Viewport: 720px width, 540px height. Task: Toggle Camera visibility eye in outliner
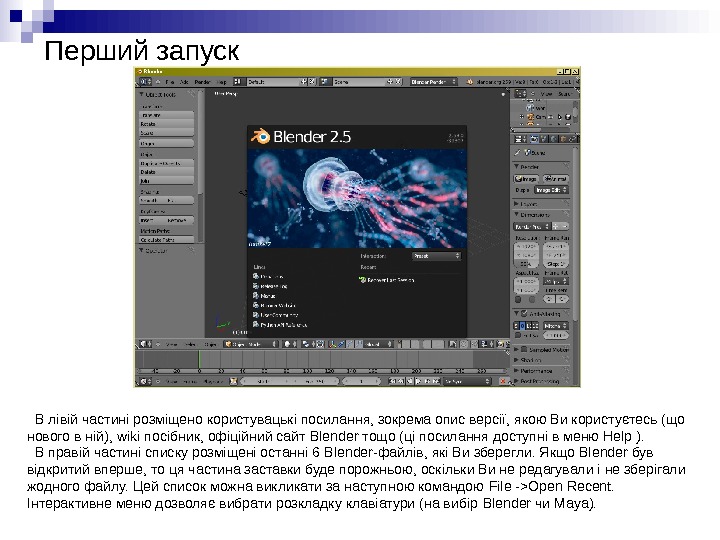point(552,117)
